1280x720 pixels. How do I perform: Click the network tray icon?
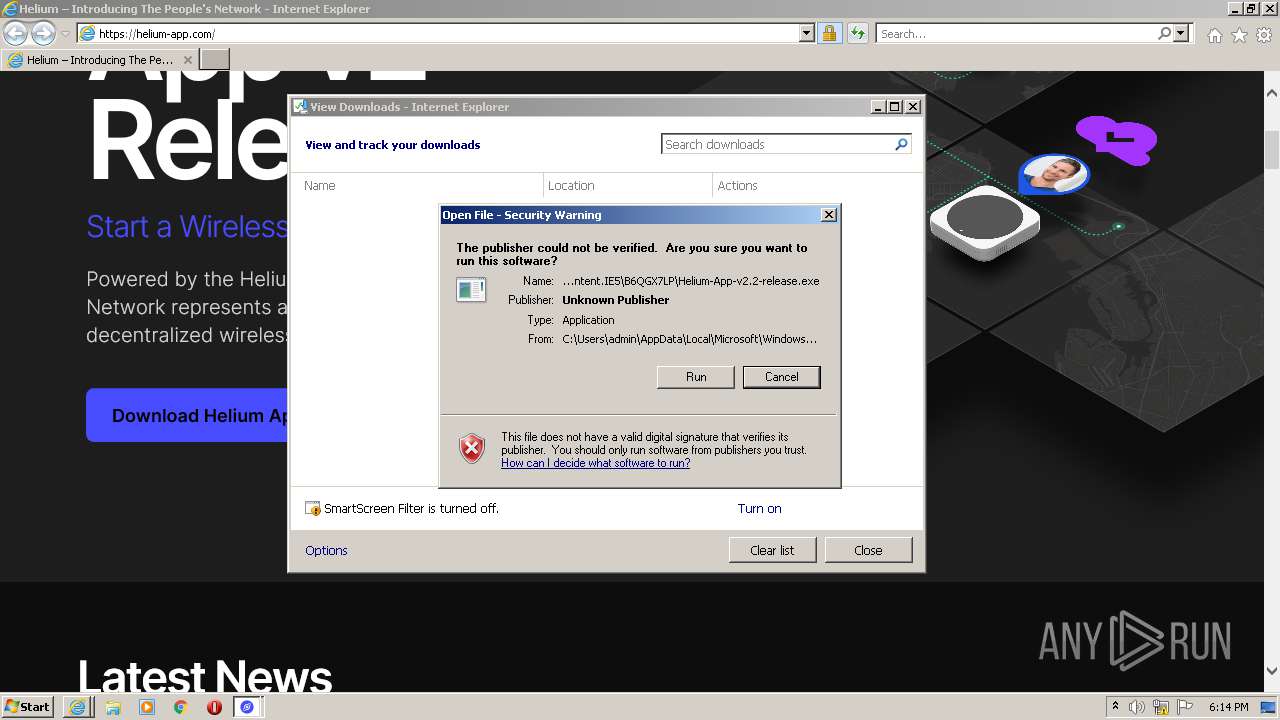(1161, 707)
